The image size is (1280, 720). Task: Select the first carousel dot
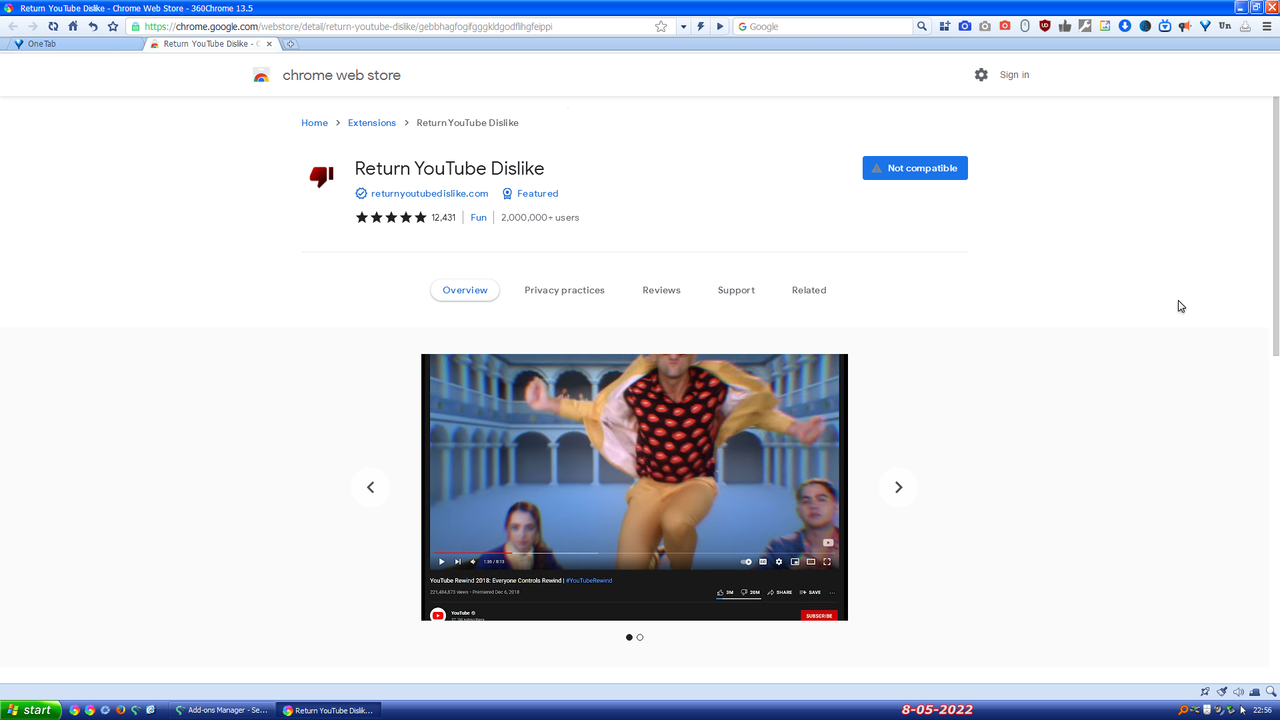click(x=629, y=637)
